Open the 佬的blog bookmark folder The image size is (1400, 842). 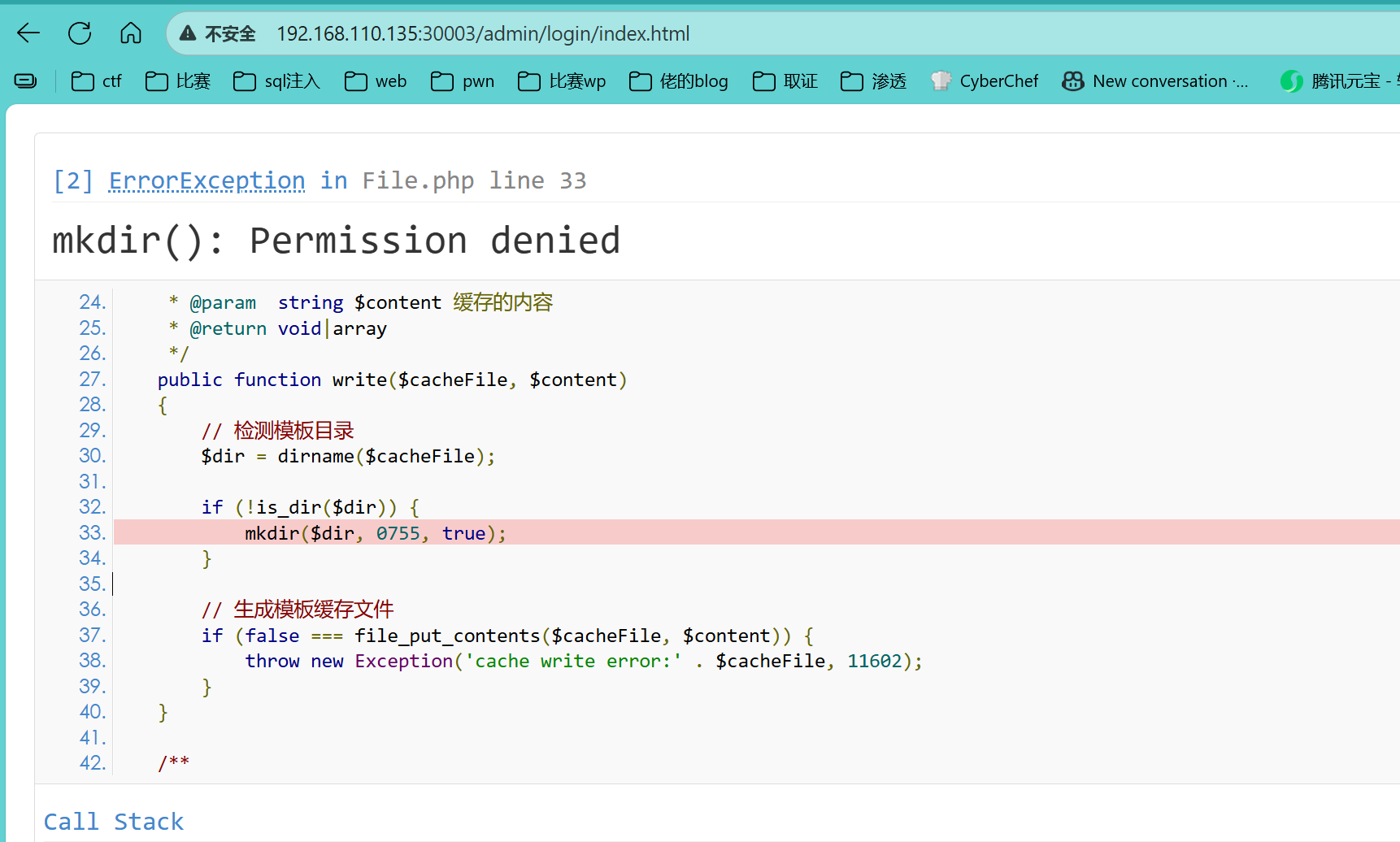point(679,81)
